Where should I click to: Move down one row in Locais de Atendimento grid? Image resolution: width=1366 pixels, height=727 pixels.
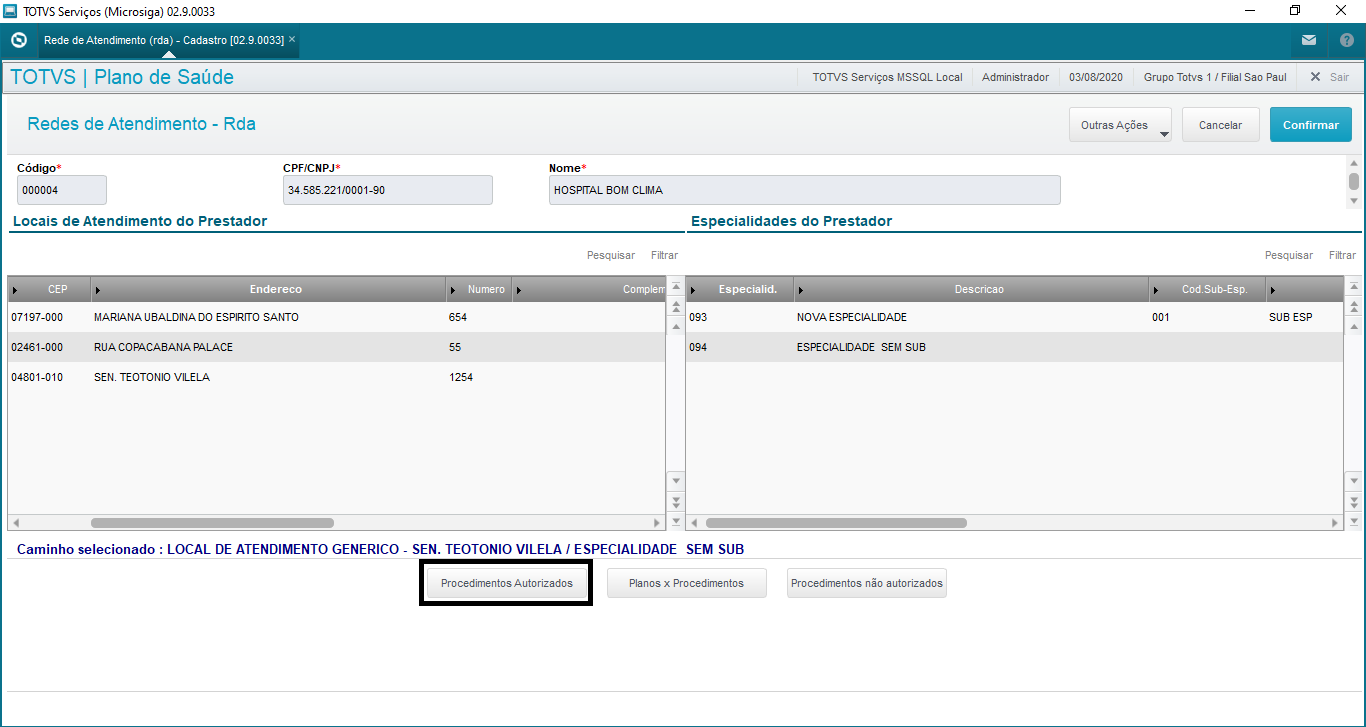[675, 481]
